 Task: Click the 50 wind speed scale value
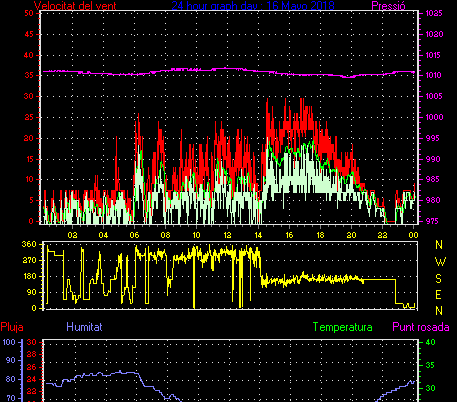[x=29, y=13]
